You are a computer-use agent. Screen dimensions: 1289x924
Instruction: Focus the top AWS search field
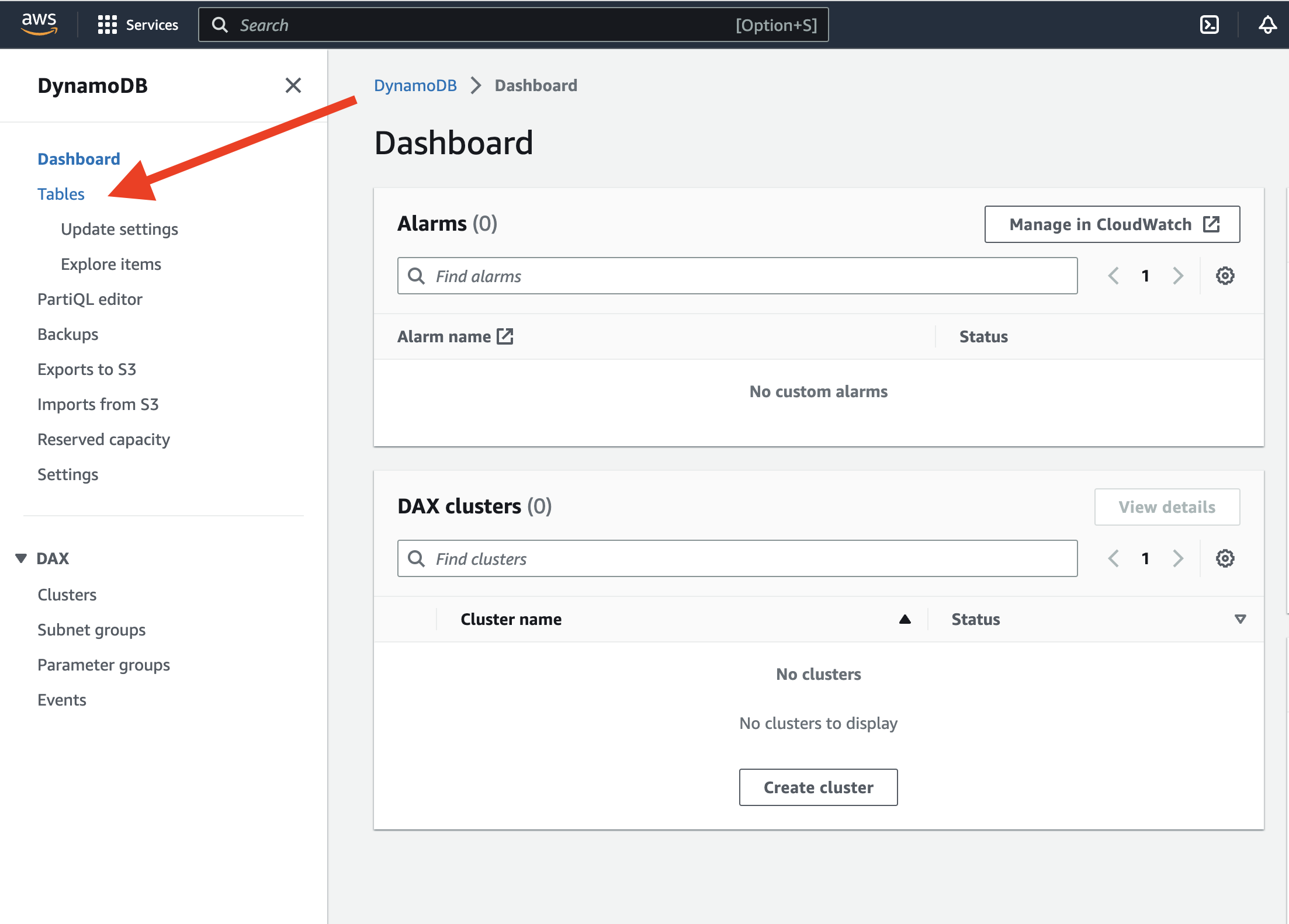click(x=513, y=25)
